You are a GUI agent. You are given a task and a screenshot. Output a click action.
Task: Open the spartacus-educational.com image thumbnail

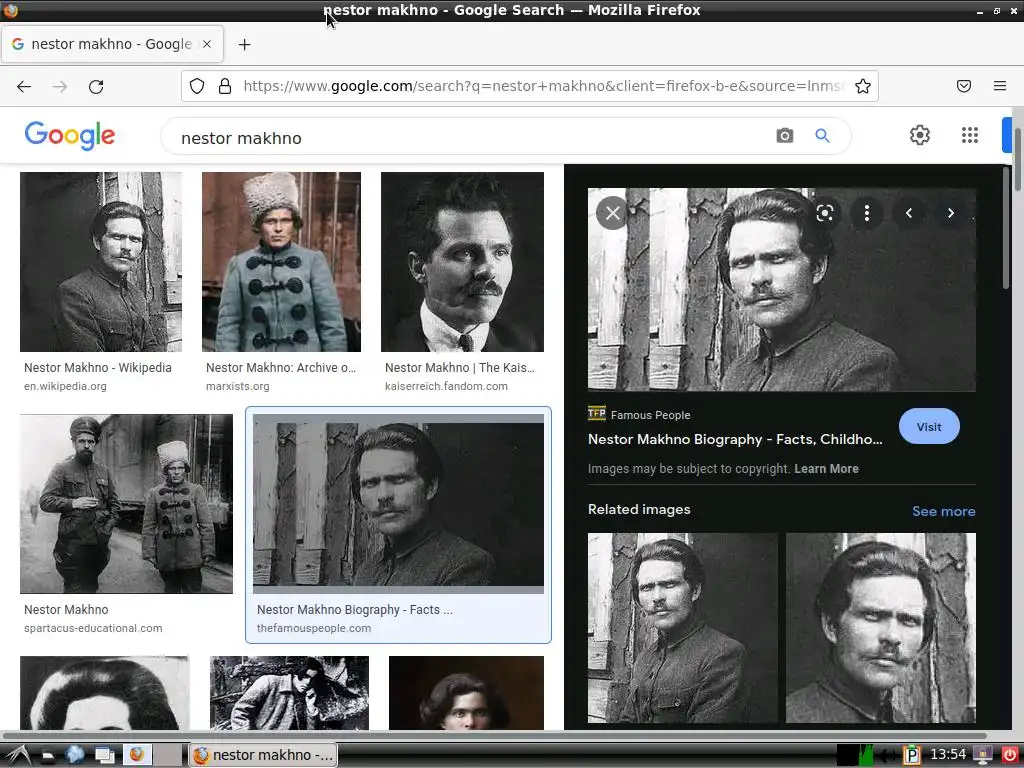(126, 504)
